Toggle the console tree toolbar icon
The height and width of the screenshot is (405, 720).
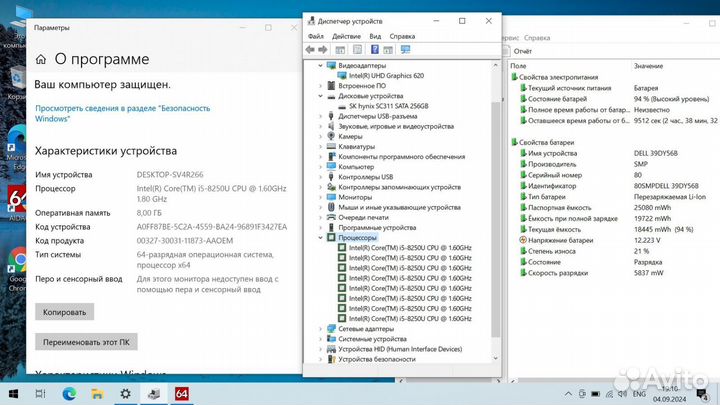coord(340,50)
